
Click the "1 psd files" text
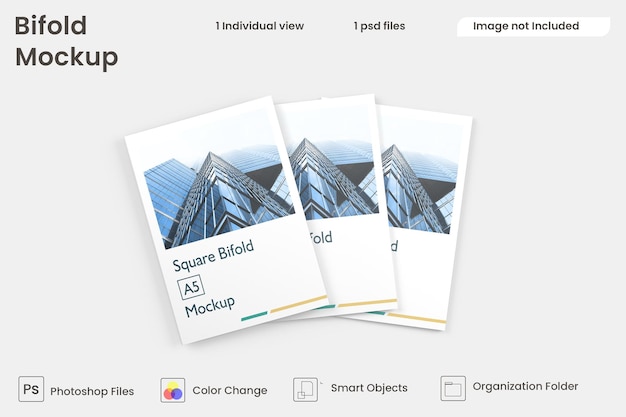(x=379, y=26)
